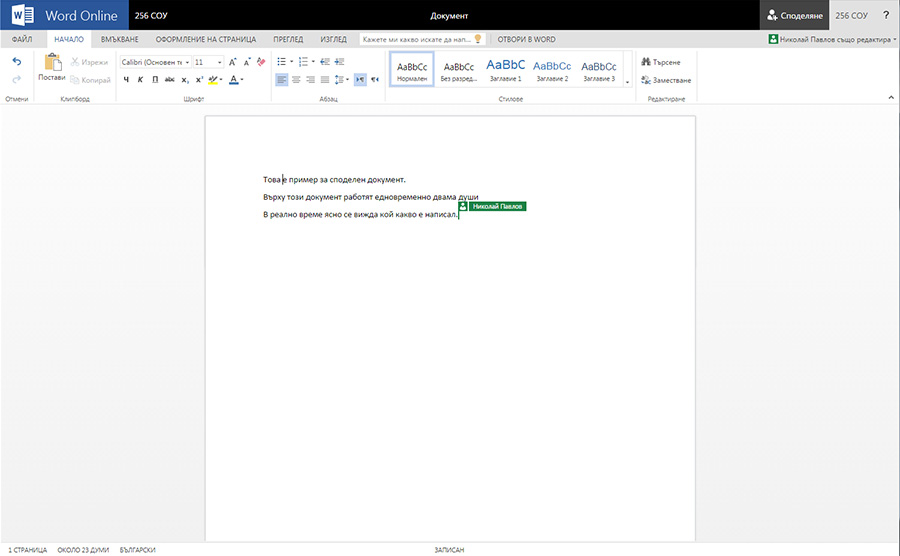
Task: Click ОТВОРИ В WORD link
Action: point(526,40)
